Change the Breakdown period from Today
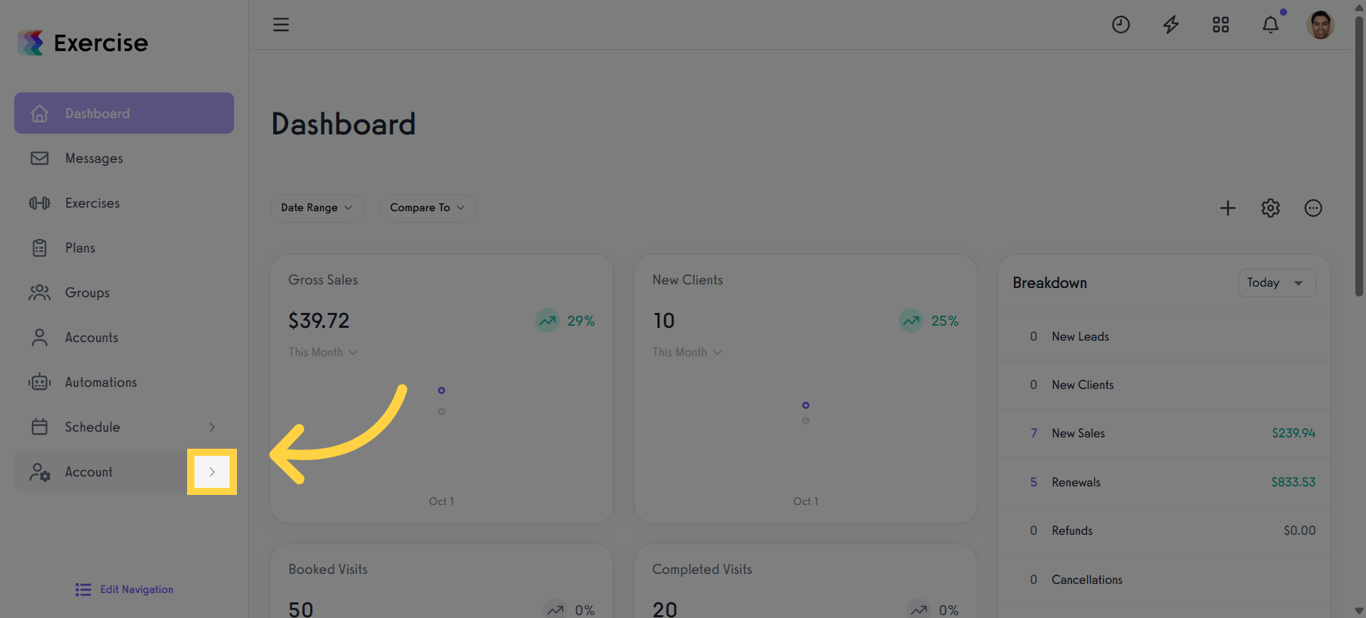This screenshot has height=618, width=1366. pos(1277,283)
